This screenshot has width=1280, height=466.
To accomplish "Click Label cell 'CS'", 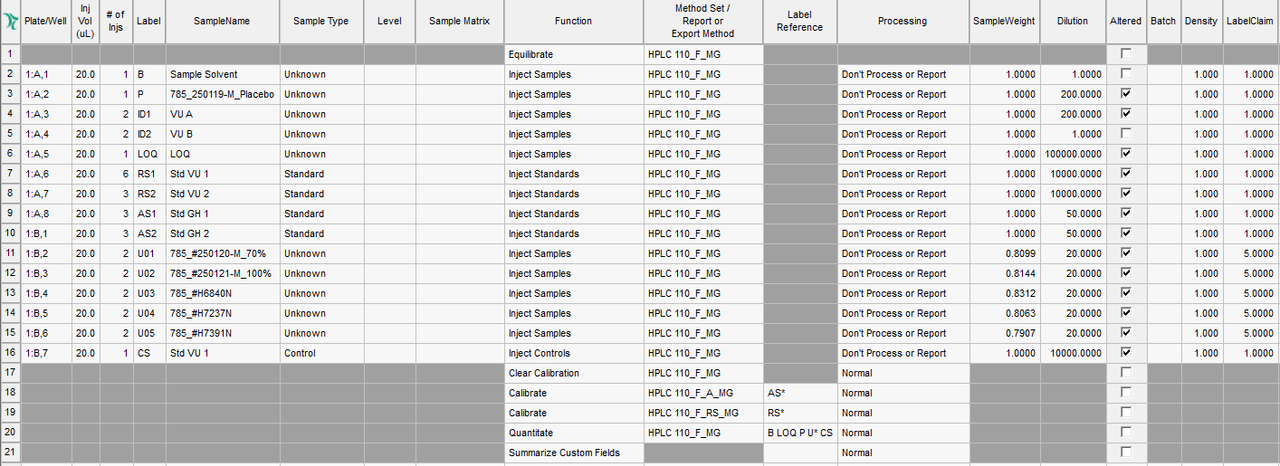I will (149, 353).
